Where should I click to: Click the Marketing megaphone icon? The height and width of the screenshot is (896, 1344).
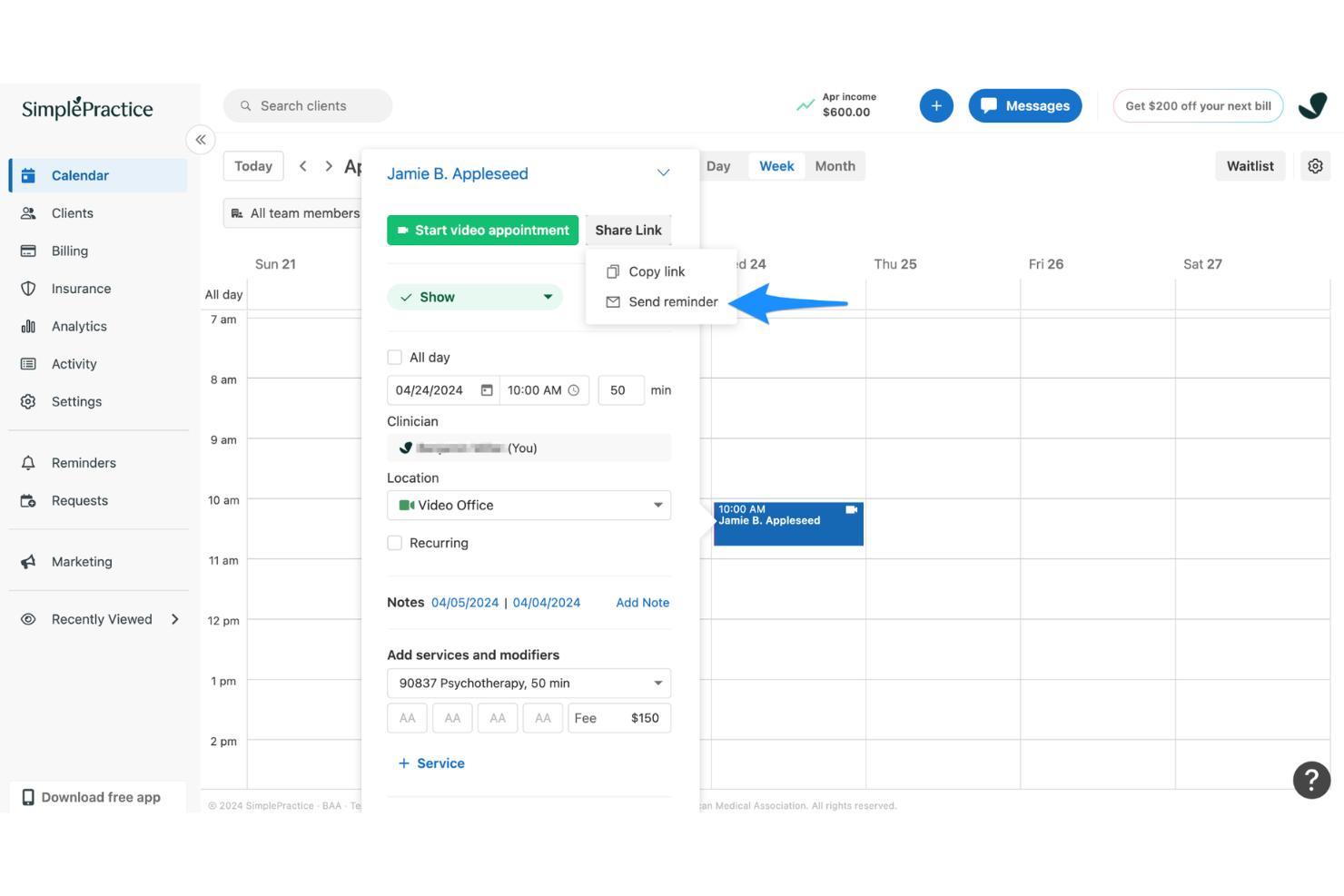(x=28, y=562)
